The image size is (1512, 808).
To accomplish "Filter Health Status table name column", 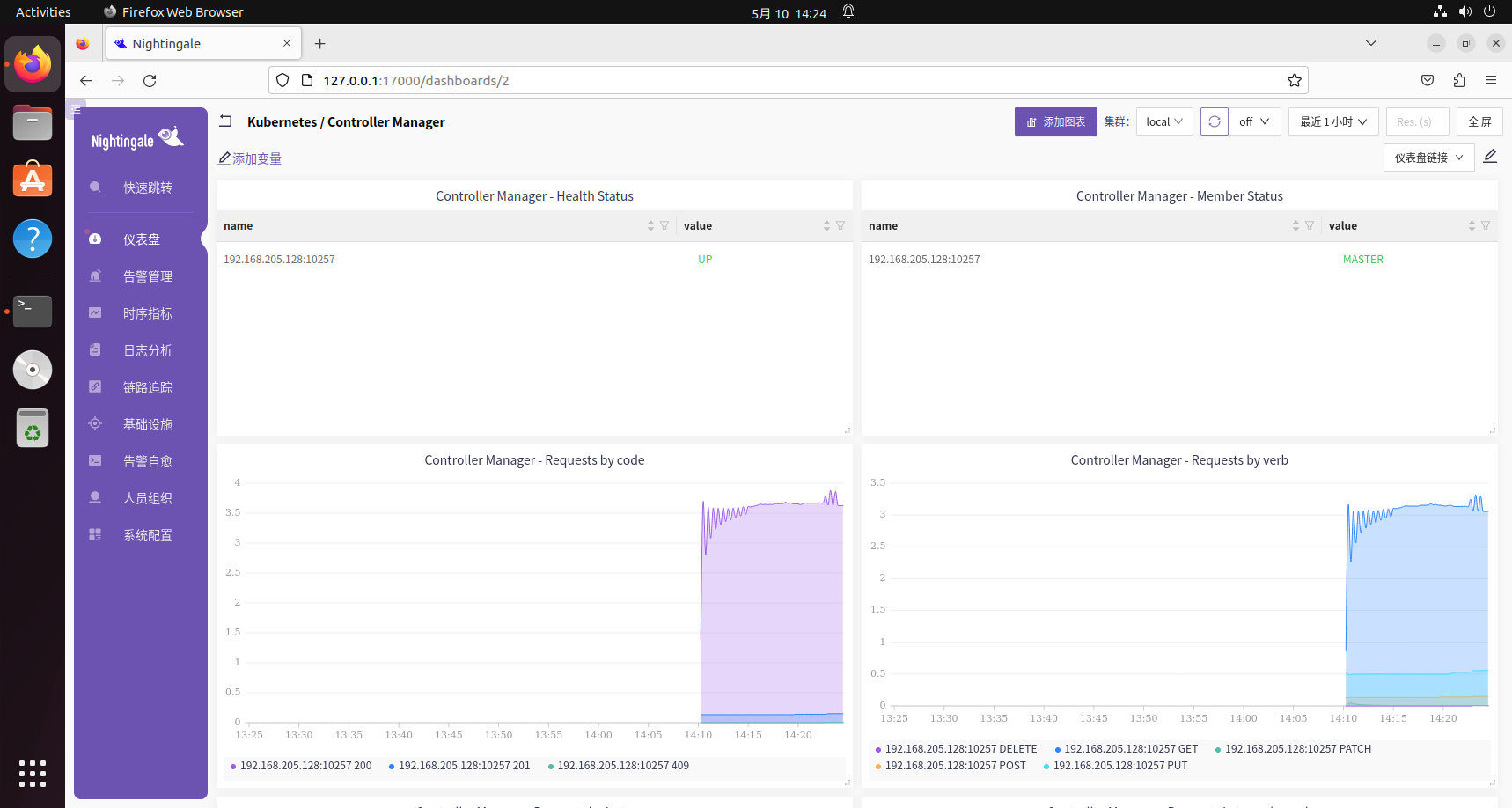I will [x=664, y=226].
